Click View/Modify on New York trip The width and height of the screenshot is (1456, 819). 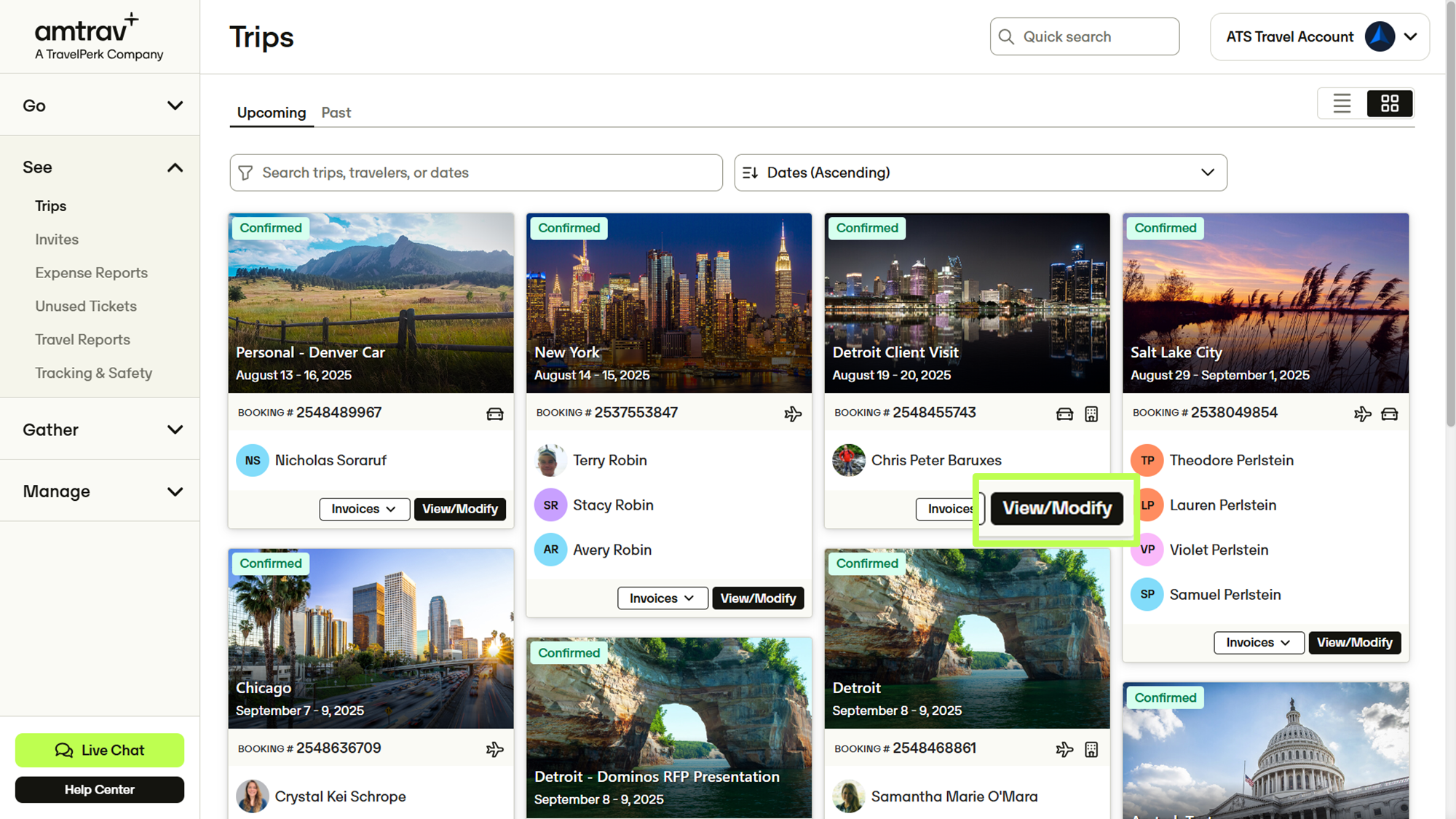click(x=758, y=598)
